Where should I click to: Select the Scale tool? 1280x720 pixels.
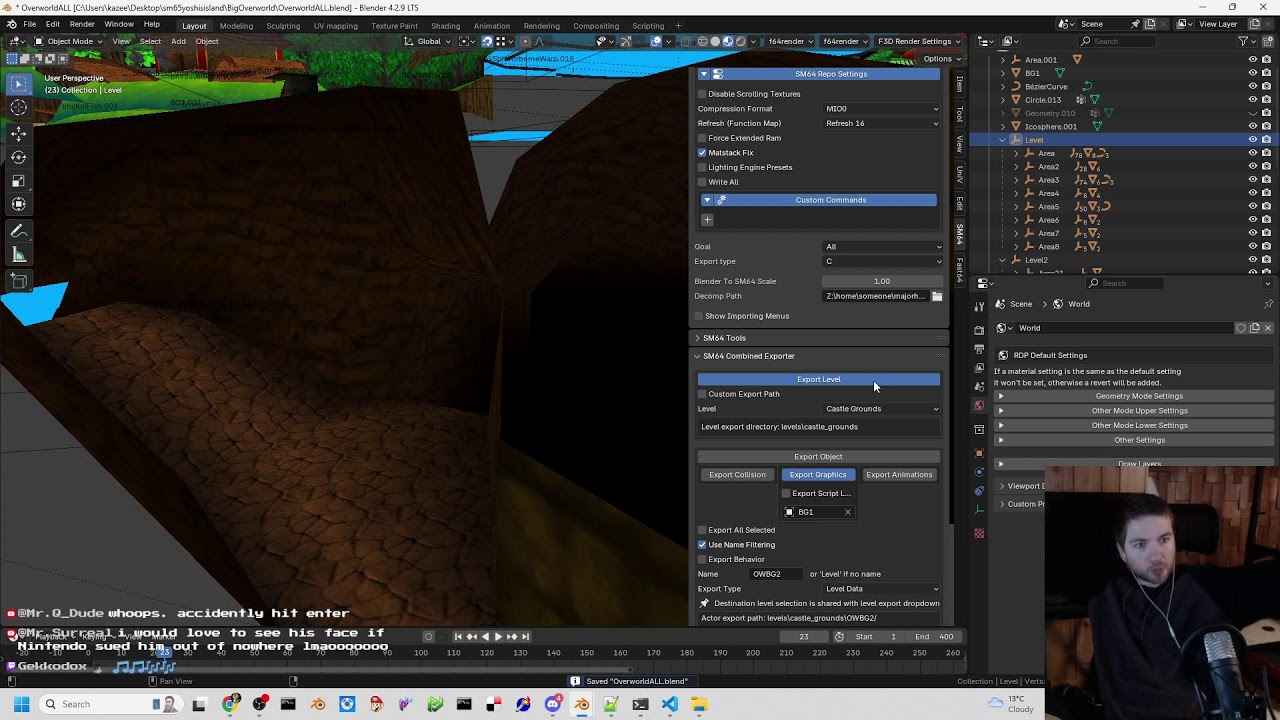pos(18,181)
